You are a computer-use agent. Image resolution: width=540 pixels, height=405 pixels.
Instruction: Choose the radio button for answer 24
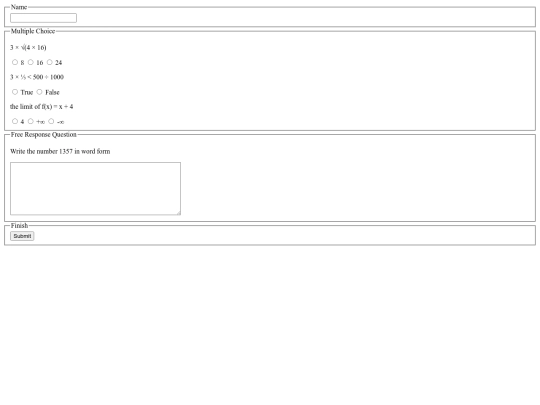(50, 62)
